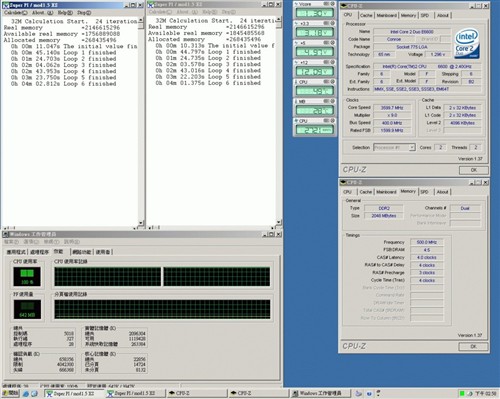Click the title bar icon of the CPU-Z processor window
The height and width of the screenshot is (399, 500).
[x=344, y=6]
